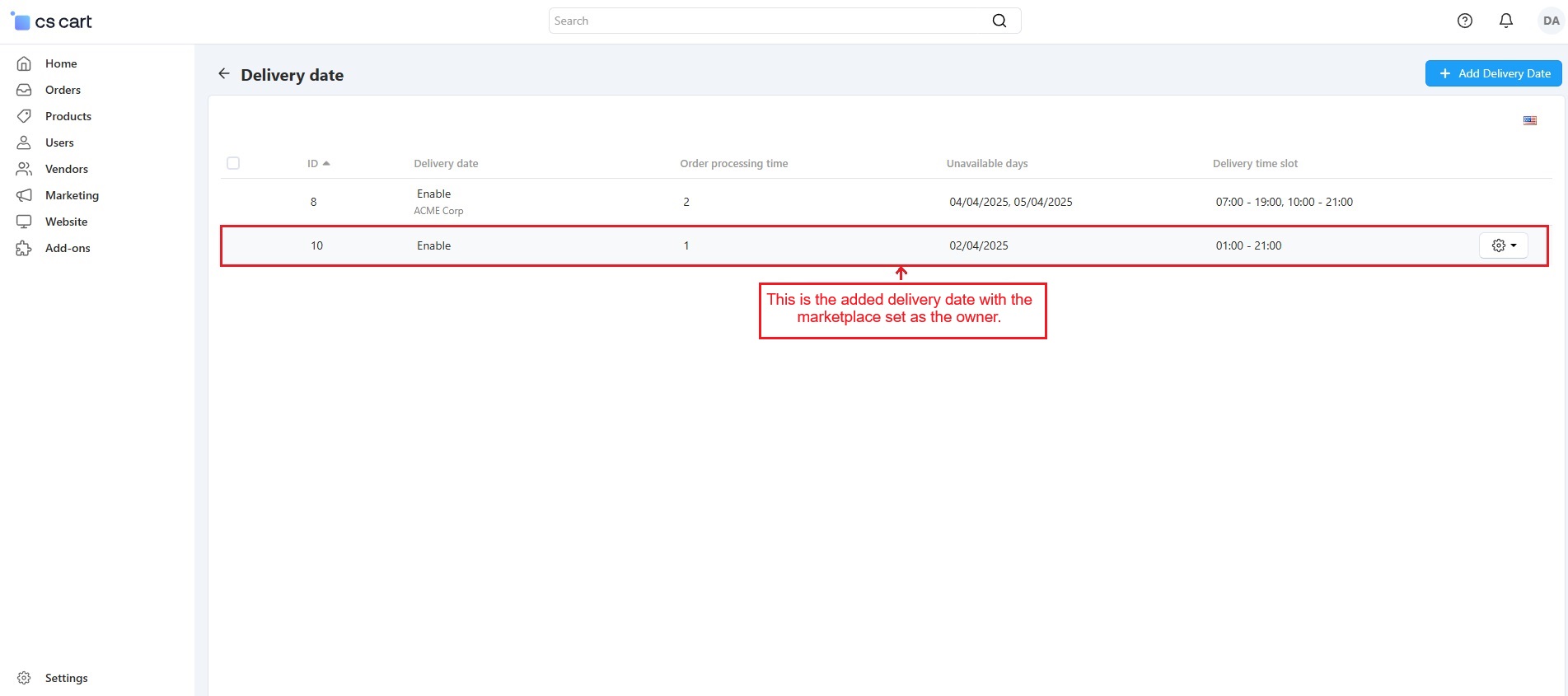Click the Add Delivery Date button

point(1493,73)
